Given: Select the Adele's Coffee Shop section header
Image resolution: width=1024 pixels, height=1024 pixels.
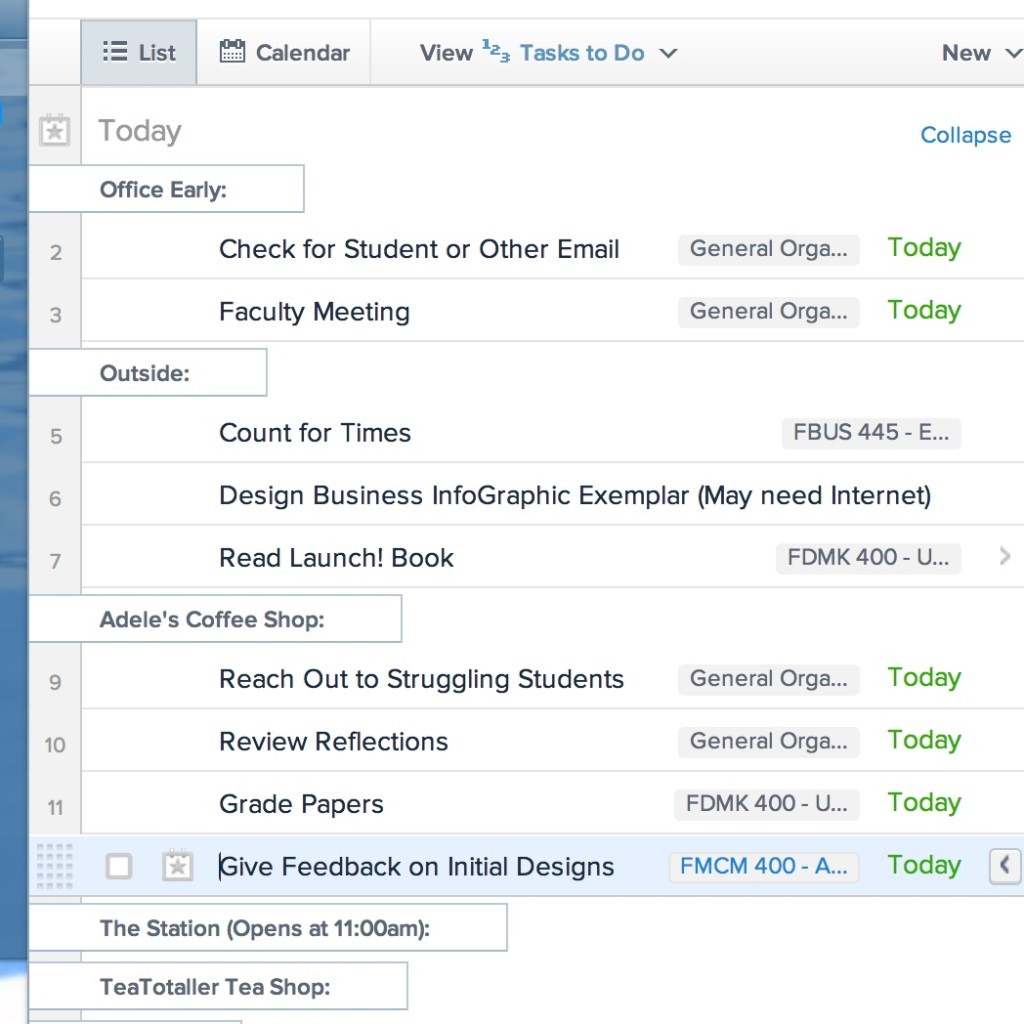Looking at the screenshot, I should point(212,620).
